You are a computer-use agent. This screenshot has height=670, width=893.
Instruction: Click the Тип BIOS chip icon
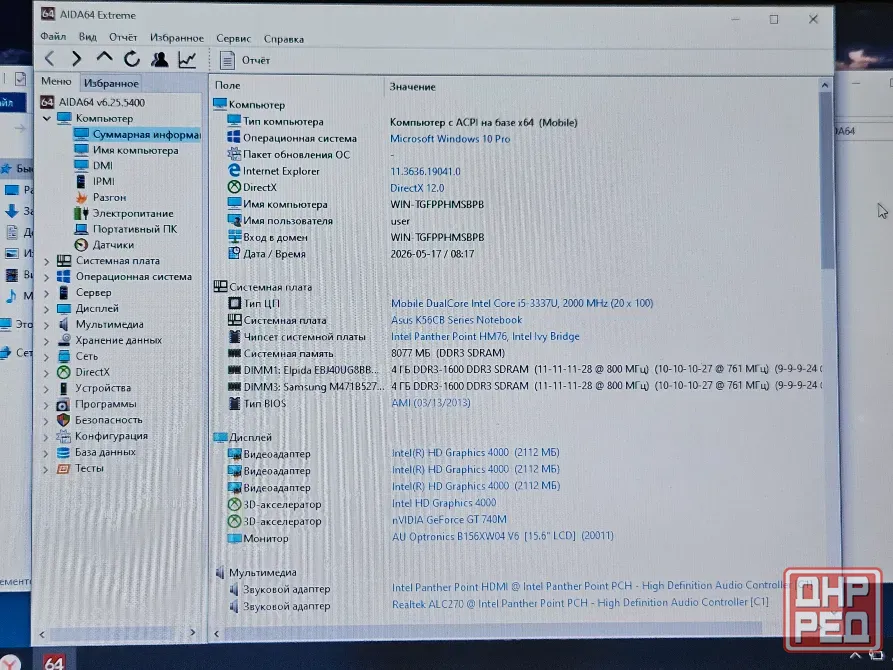[234, 403]
